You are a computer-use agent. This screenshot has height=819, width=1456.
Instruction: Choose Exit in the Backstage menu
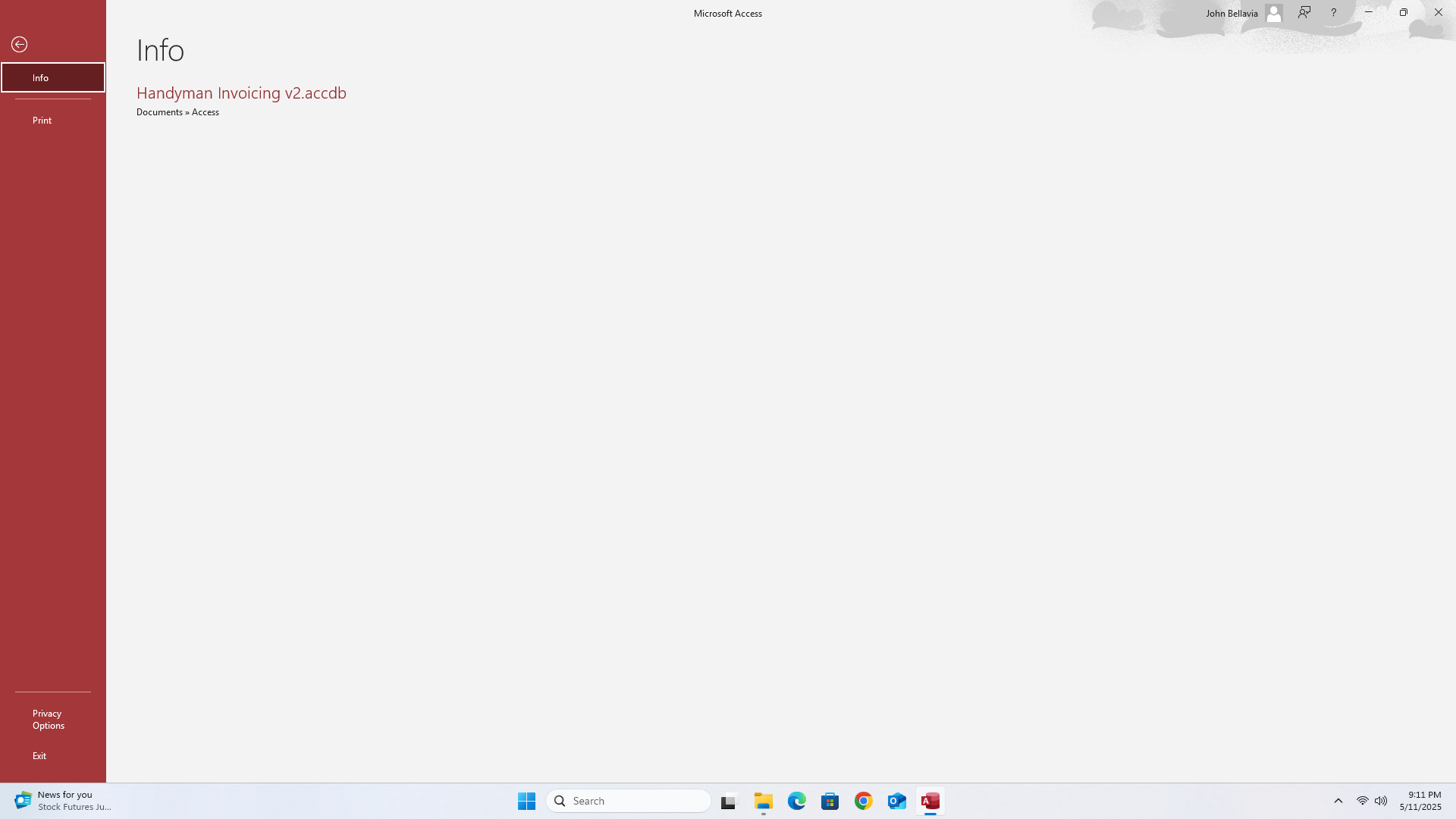click(53, 756)
